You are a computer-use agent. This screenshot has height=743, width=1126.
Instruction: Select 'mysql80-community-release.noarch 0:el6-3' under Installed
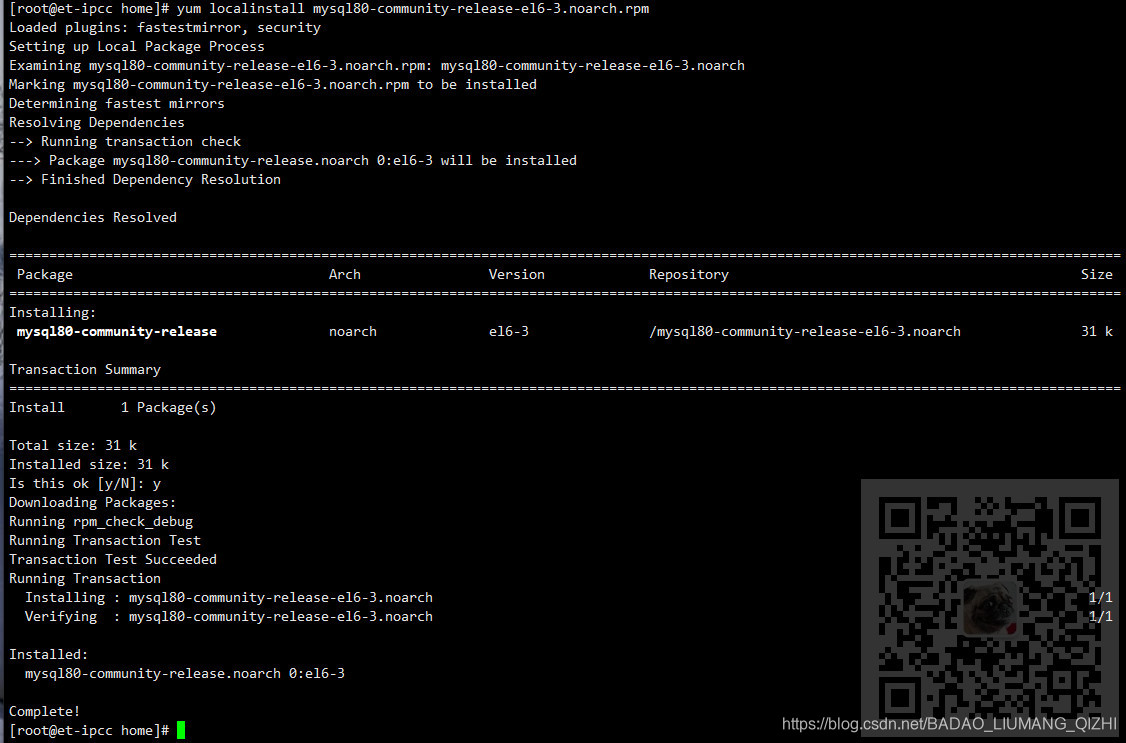[185, 673]
